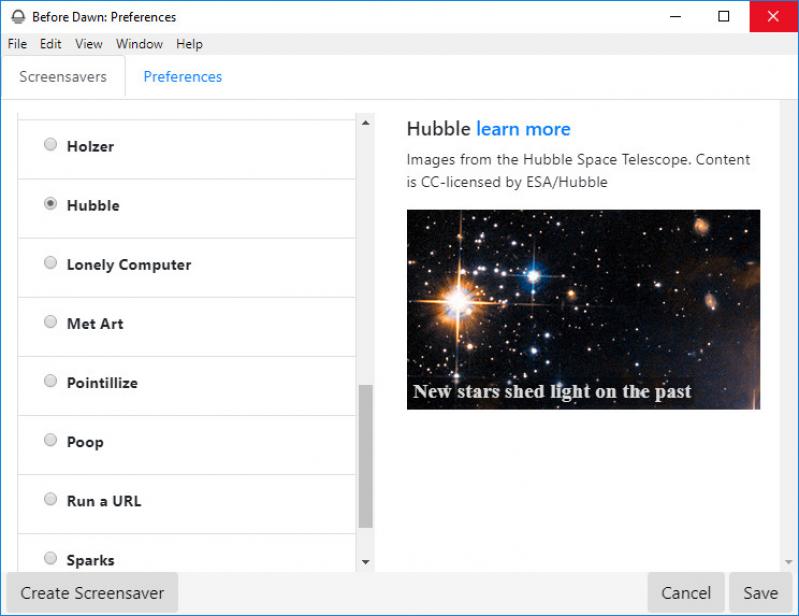
Task: Open the View menu
Action: (x=89, y=44)
